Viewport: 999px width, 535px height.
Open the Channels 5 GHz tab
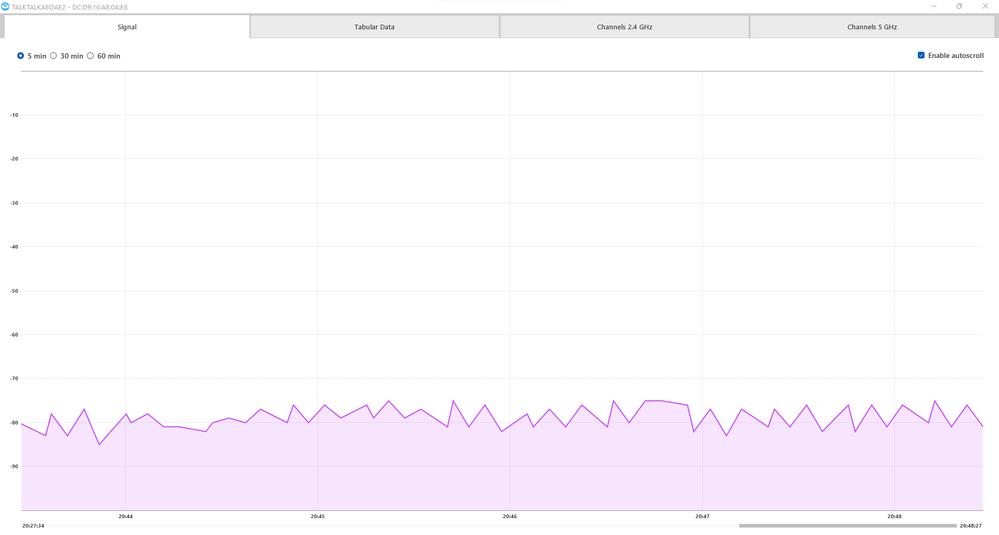click(x=872, y=27)
